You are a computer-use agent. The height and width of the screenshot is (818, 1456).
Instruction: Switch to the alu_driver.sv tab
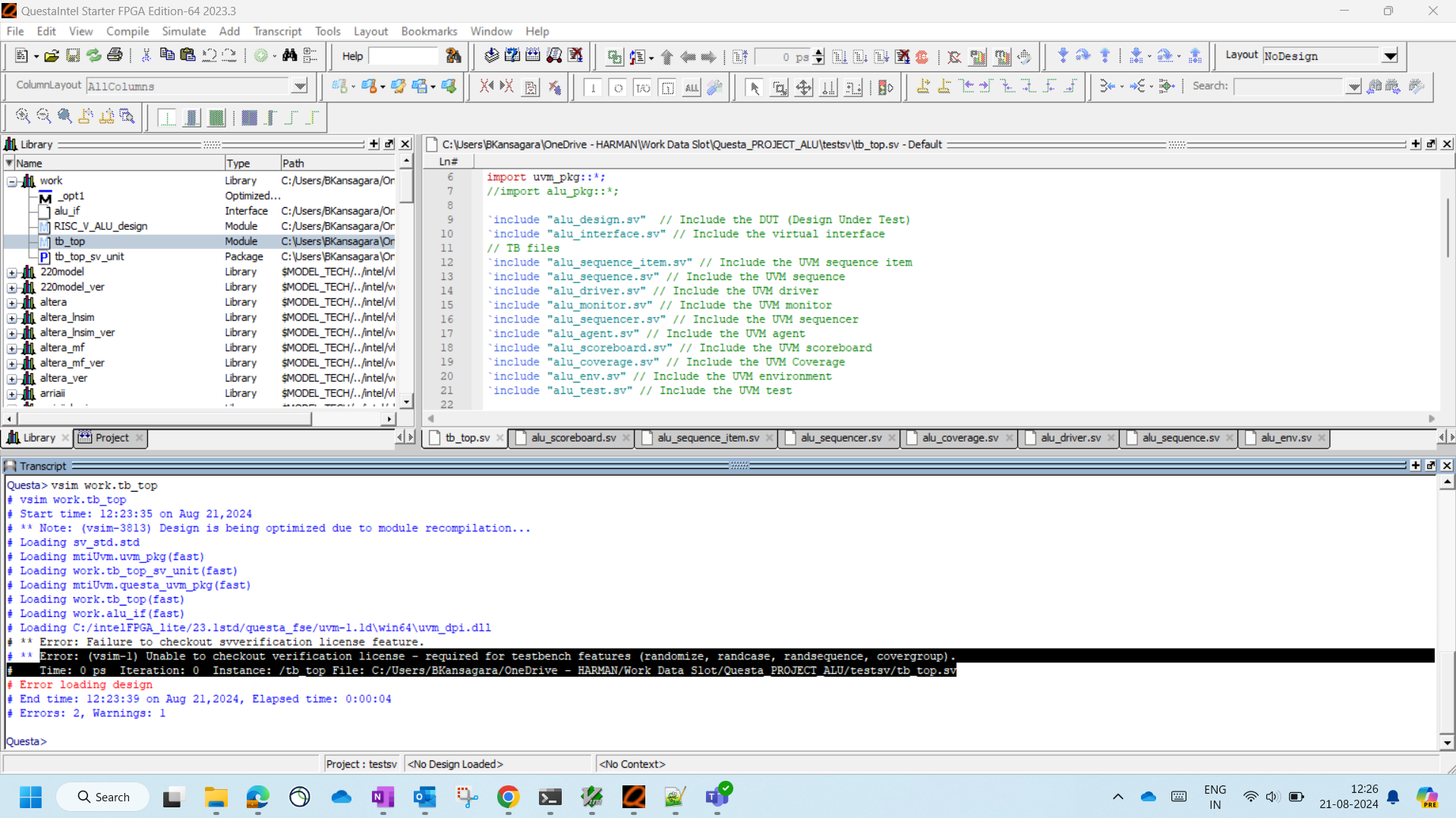[1070, 438]
